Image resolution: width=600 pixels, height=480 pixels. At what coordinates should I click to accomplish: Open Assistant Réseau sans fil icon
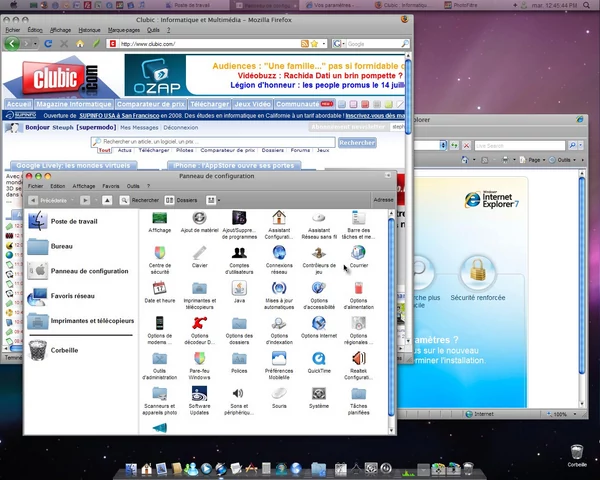coord(318,218)
